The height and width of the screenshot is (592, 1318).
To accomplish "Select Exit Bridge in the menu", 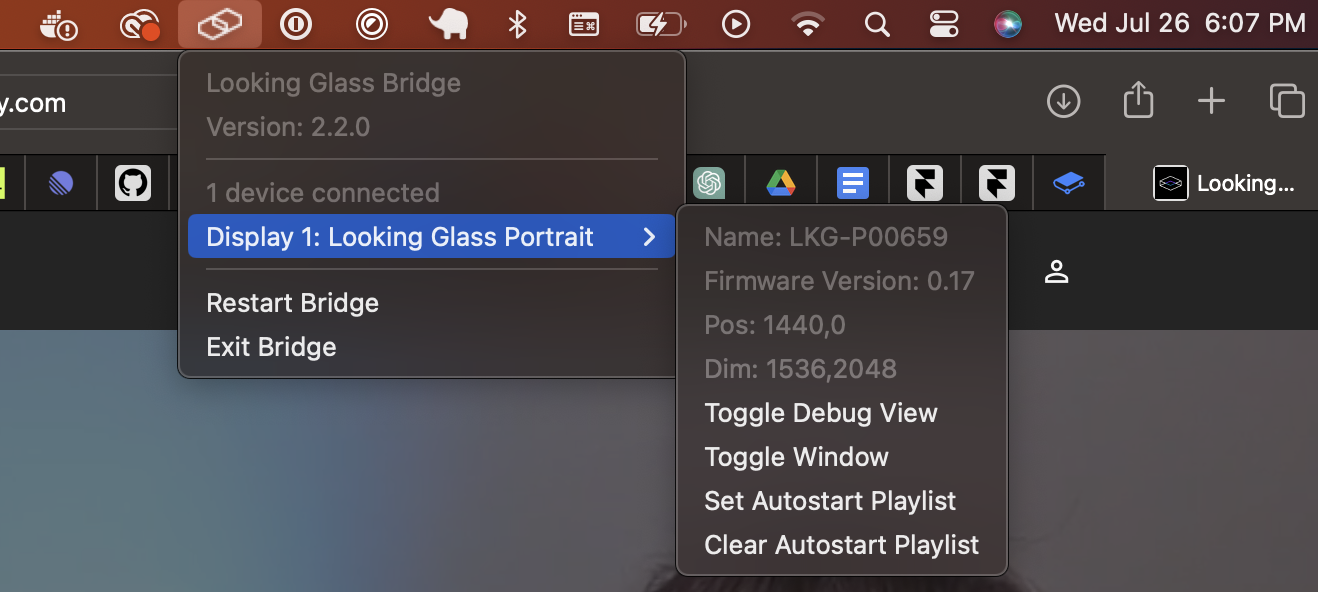I will tap(271, 347).
